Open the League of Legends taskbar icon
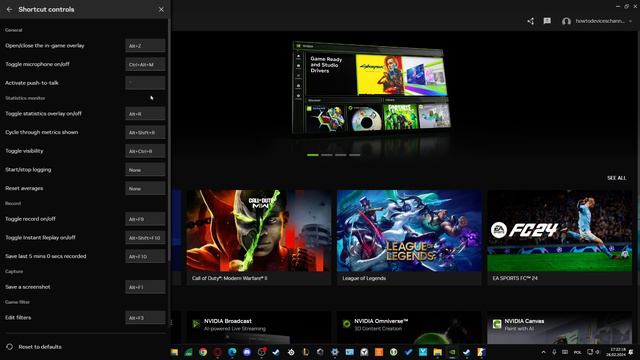The height and width of the screenshot is (360, 640). pos(306,352)
